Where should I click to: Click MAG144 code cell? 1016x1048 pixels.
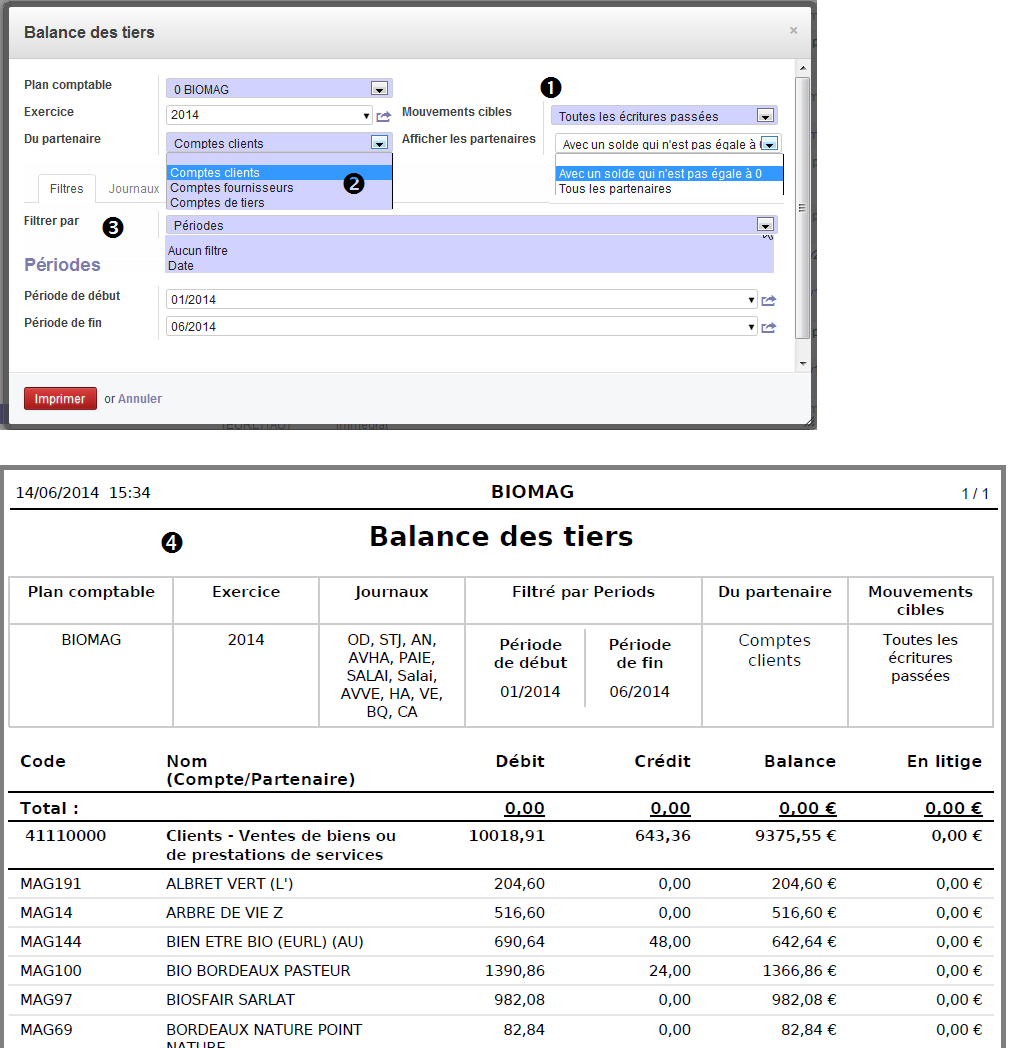click(51, 942)
